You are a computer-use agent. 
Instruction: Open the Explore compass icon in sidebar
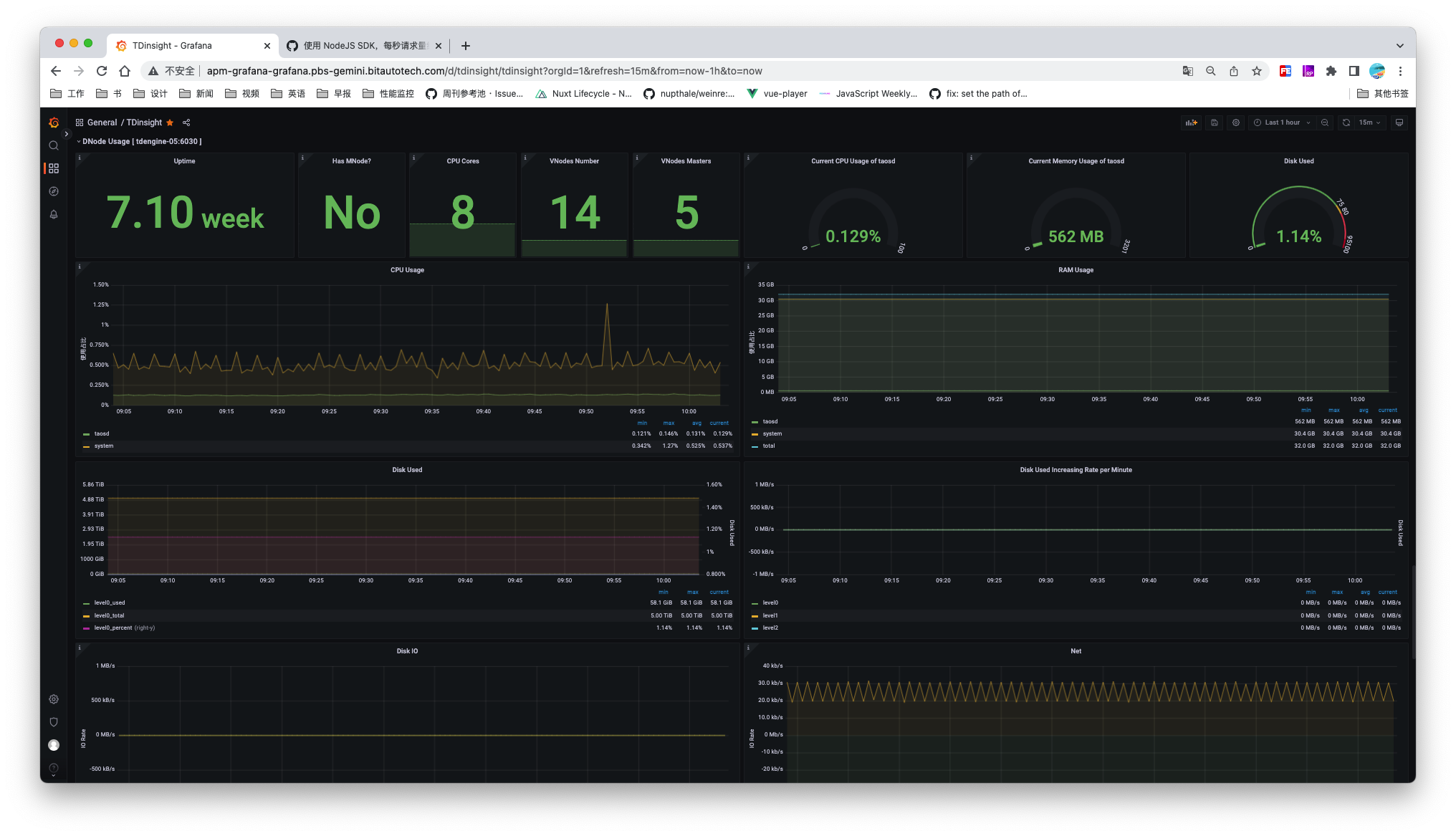(x=54, y=191)
